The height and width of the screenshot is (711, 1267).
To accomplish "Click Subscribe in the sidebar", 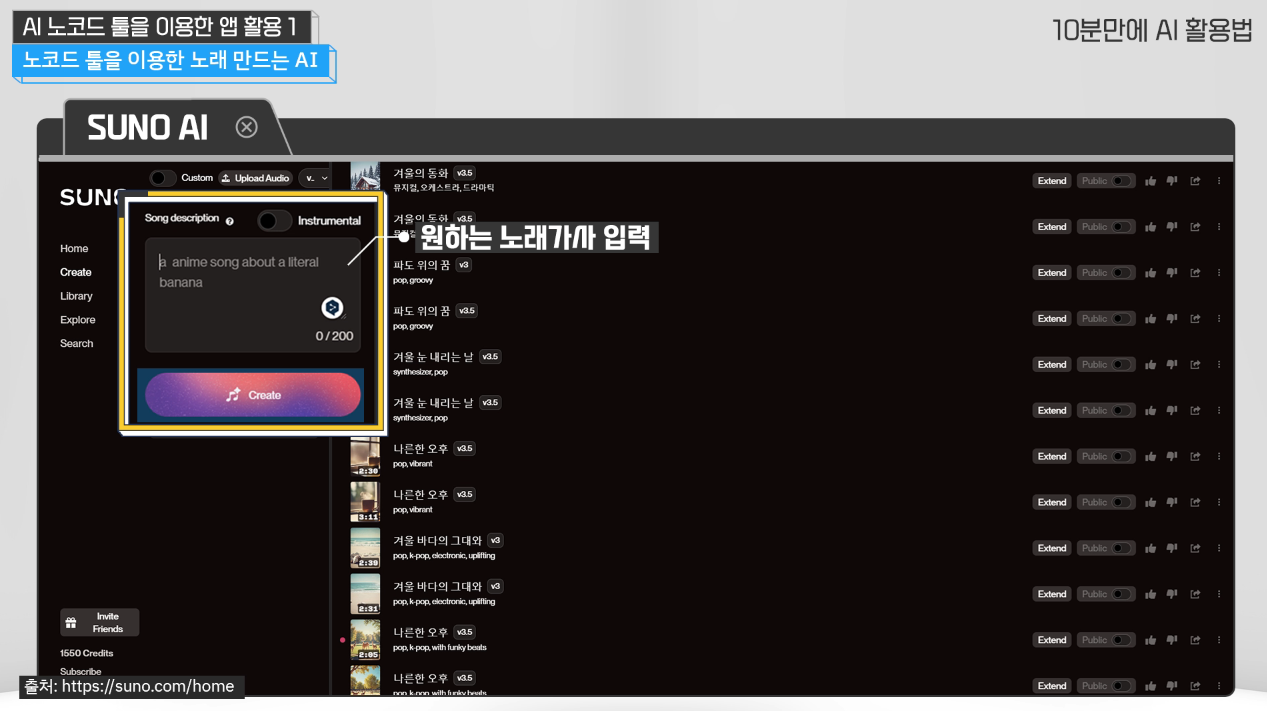I will 80,671.
